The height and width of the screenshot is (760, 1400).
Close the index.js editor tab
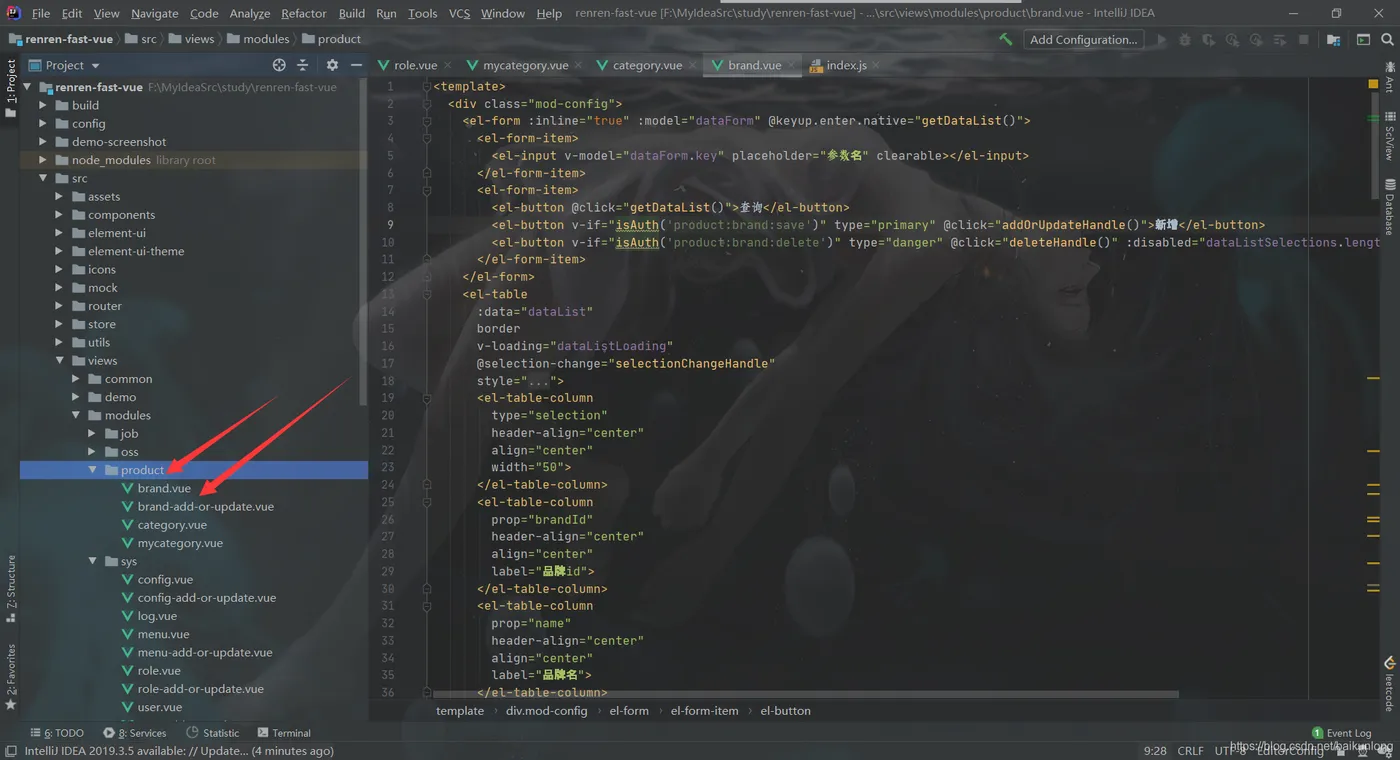pos(877,65)
